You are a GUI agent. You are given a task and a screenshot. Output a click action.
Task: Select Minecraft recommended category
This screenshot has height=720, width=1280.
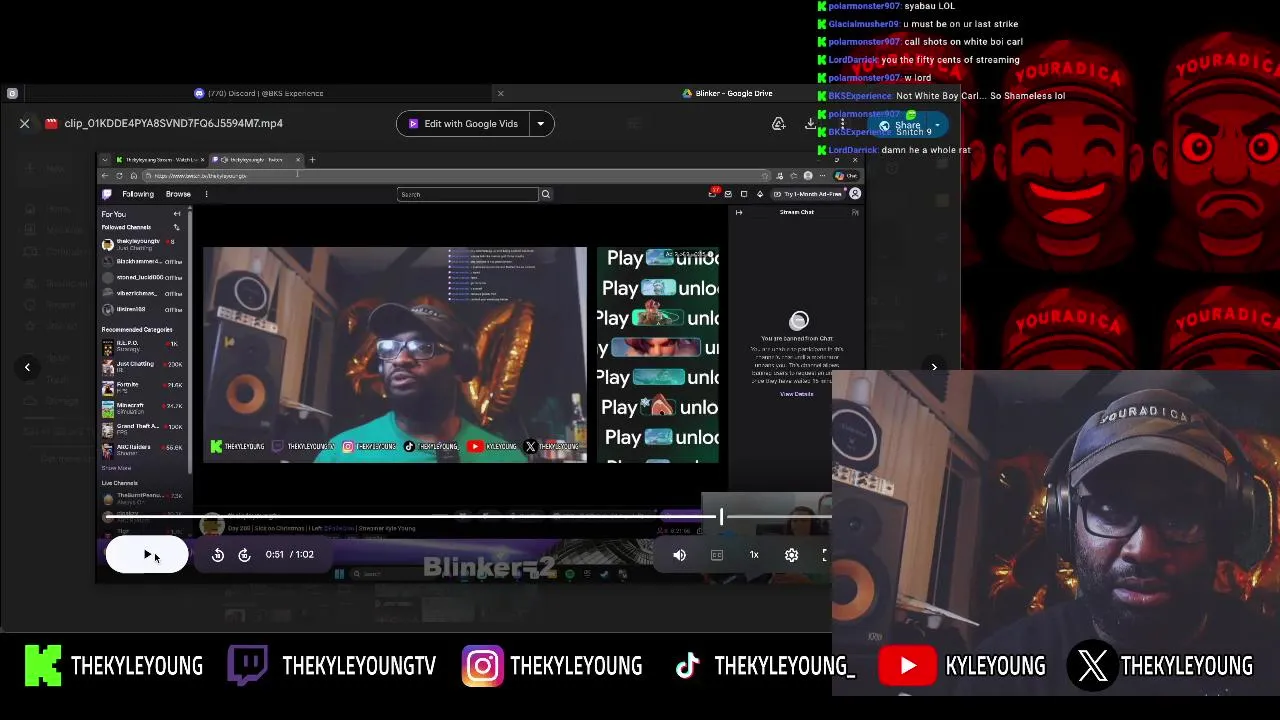(x=142, y=407)
